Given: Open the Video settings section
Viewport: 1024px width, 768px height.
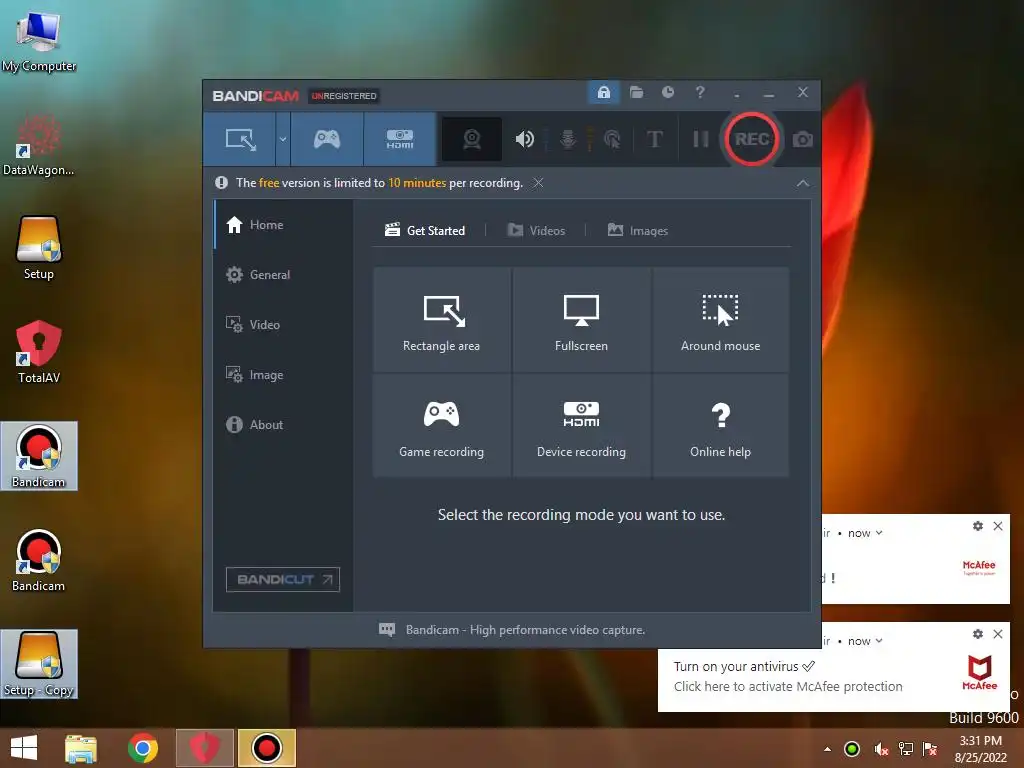Looking at the screenshot, I should [283, 325].
